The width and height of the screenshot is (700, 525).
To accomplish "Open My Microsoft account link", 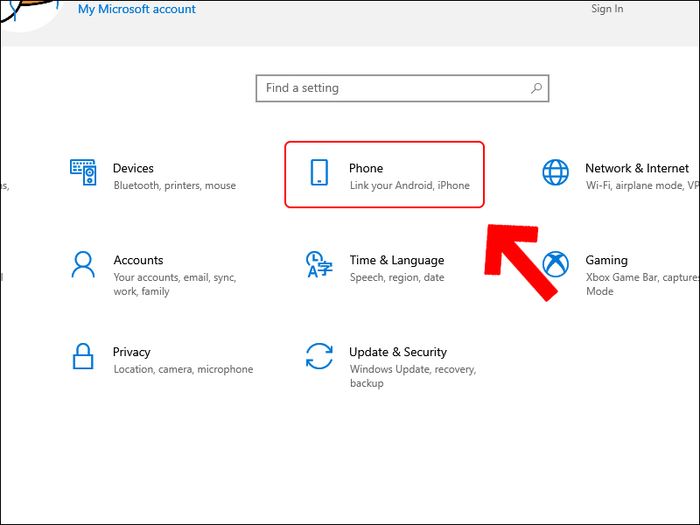I will pyautogui.click(x=137, y=9).
